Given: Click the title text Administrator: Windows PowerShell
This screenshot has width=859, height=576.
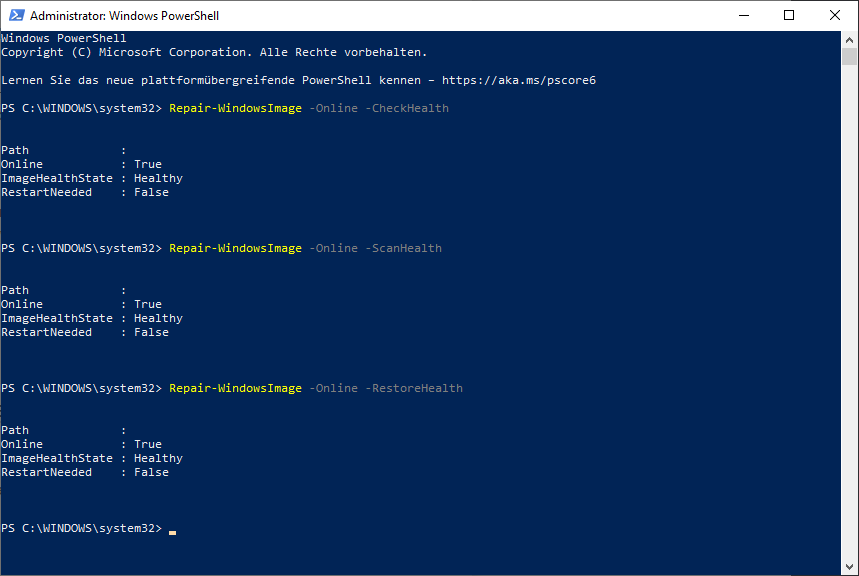Looking at the screenshot, I should coord(124,16).
